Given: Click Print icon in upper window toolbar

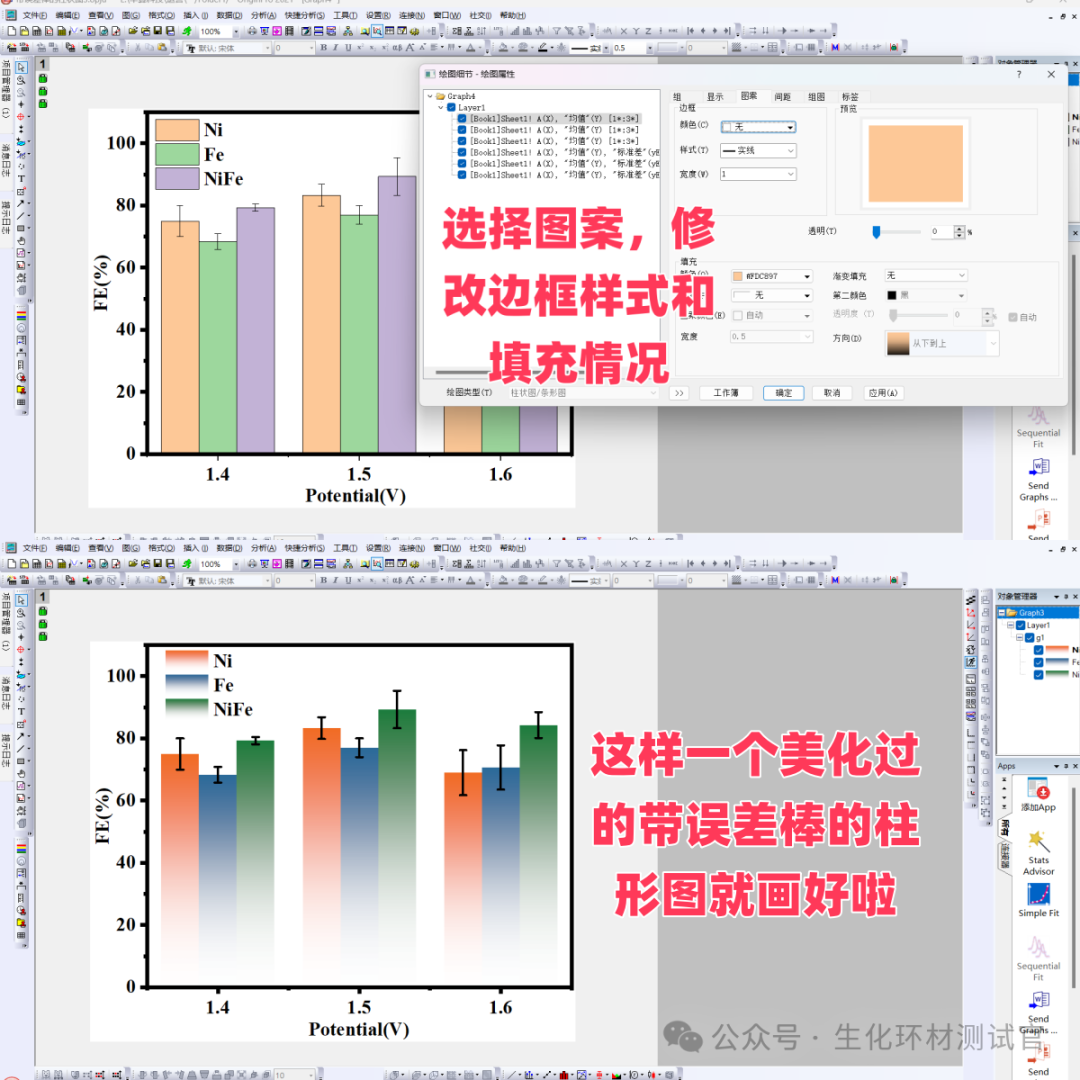Looking at the screenshot, I should pos(252,31).
